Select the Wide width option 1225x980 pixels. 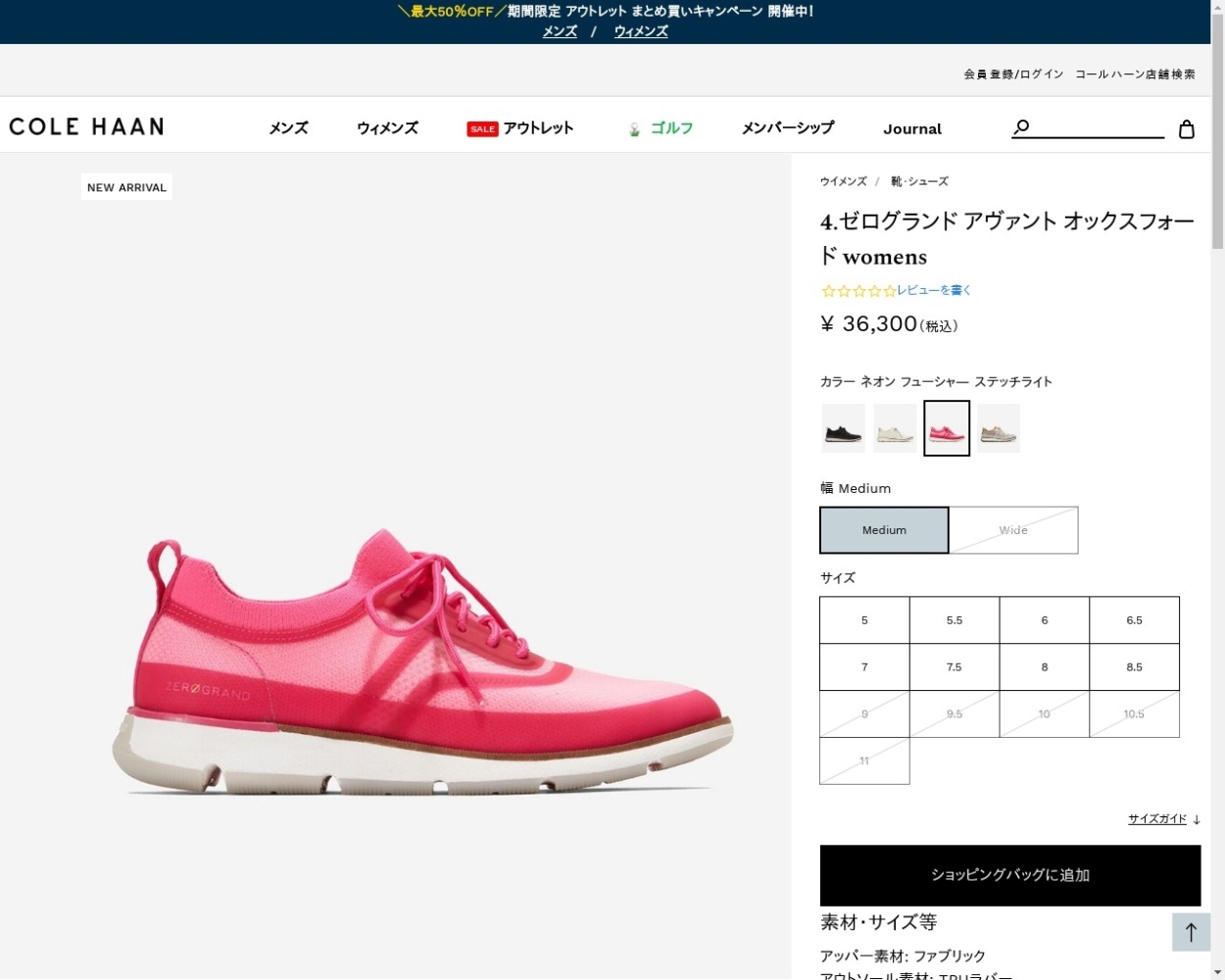coord(1013,530)
